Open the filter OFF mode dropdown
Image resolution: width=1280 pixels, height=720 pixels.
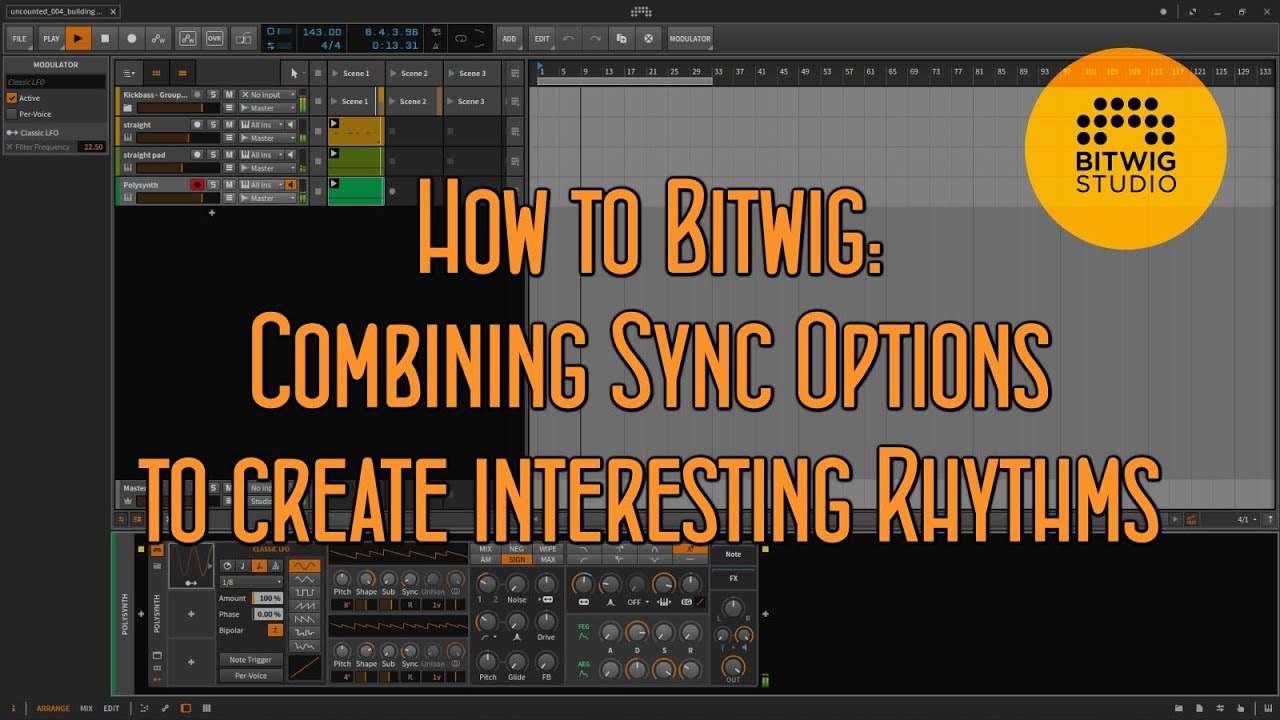[x=636, y=602]
